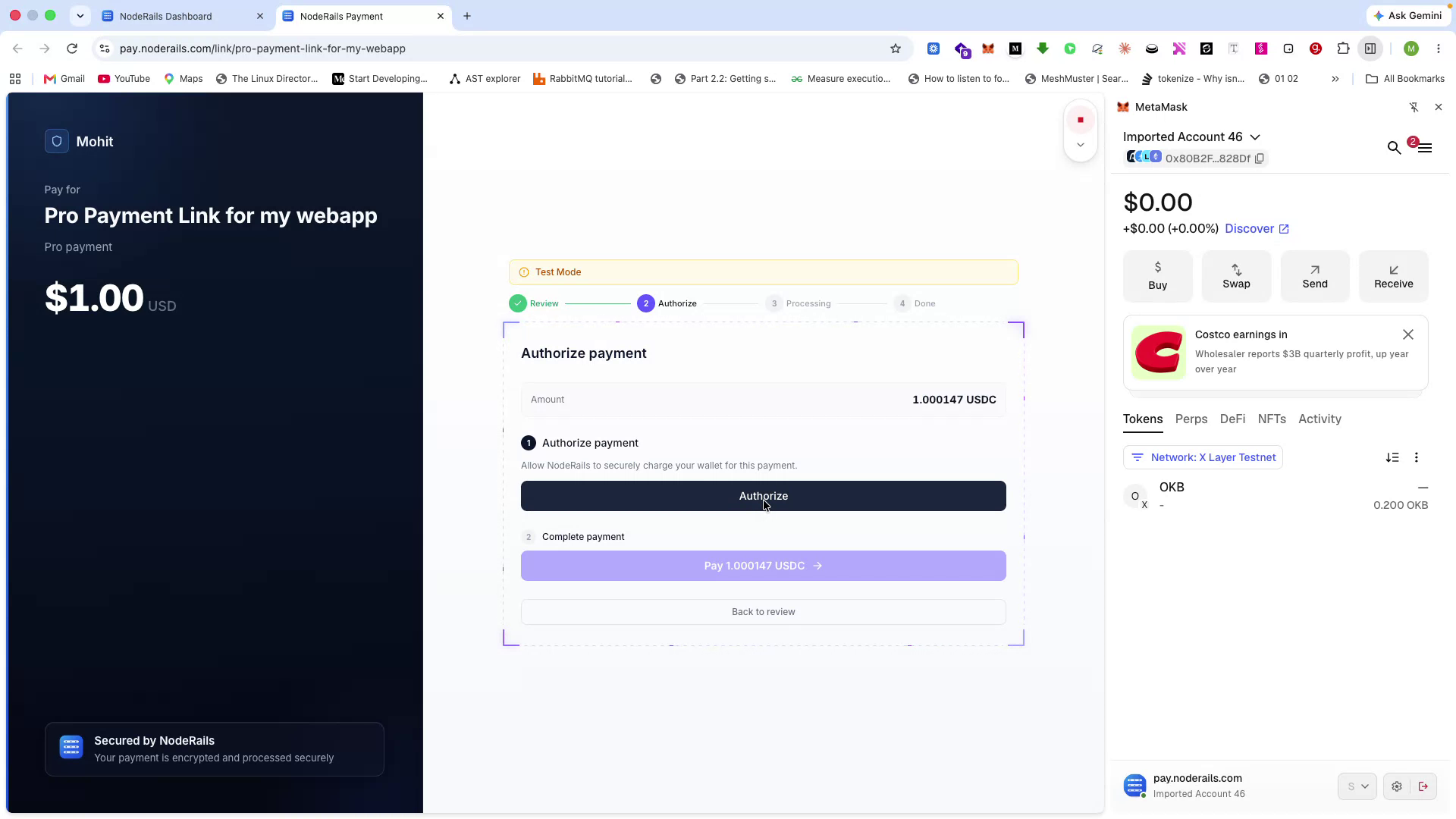Show hidden bookmarks with double chevron
Screen dimensions: 1456x819
(1335, 79)
